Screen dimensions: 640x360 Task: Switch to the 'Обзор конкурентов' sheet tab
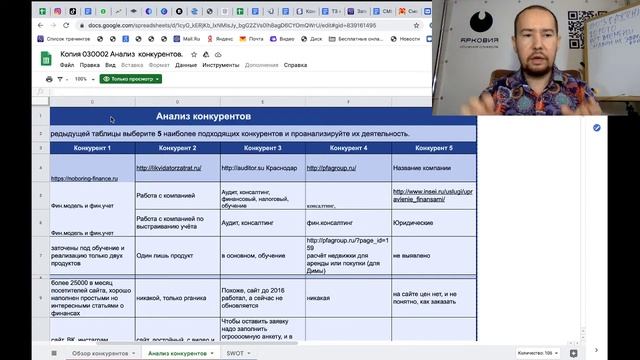(100, 353)
